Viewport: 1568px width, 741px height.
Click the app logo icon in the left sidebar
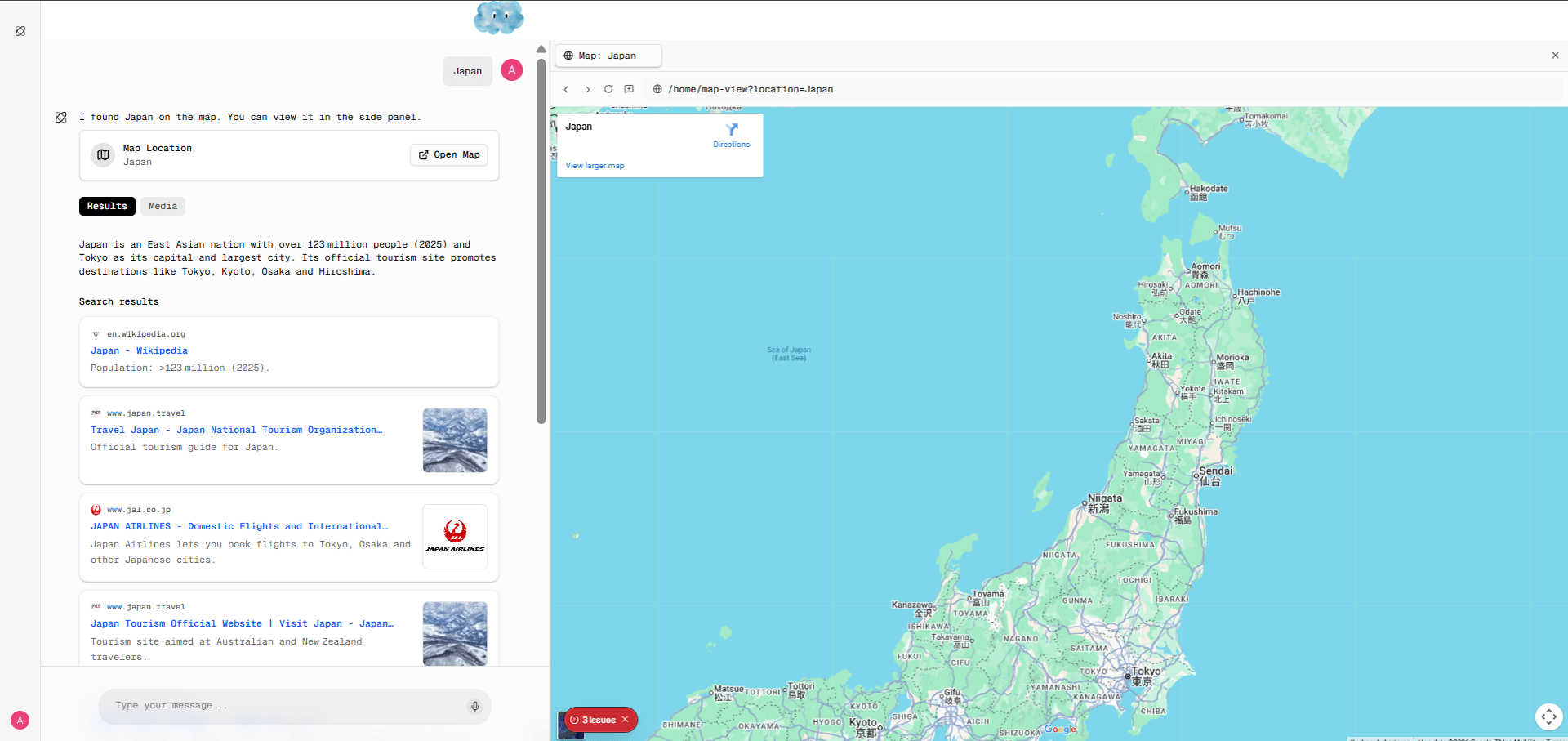(x=20, y=31)
